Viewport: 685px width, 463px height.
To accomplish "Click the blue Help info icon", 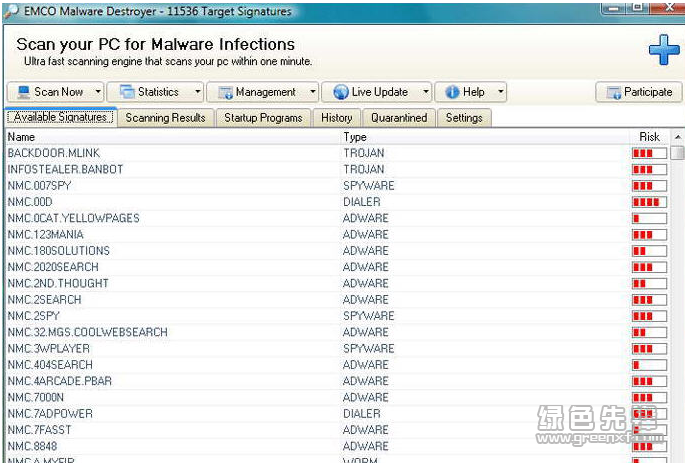I will 452,92.
